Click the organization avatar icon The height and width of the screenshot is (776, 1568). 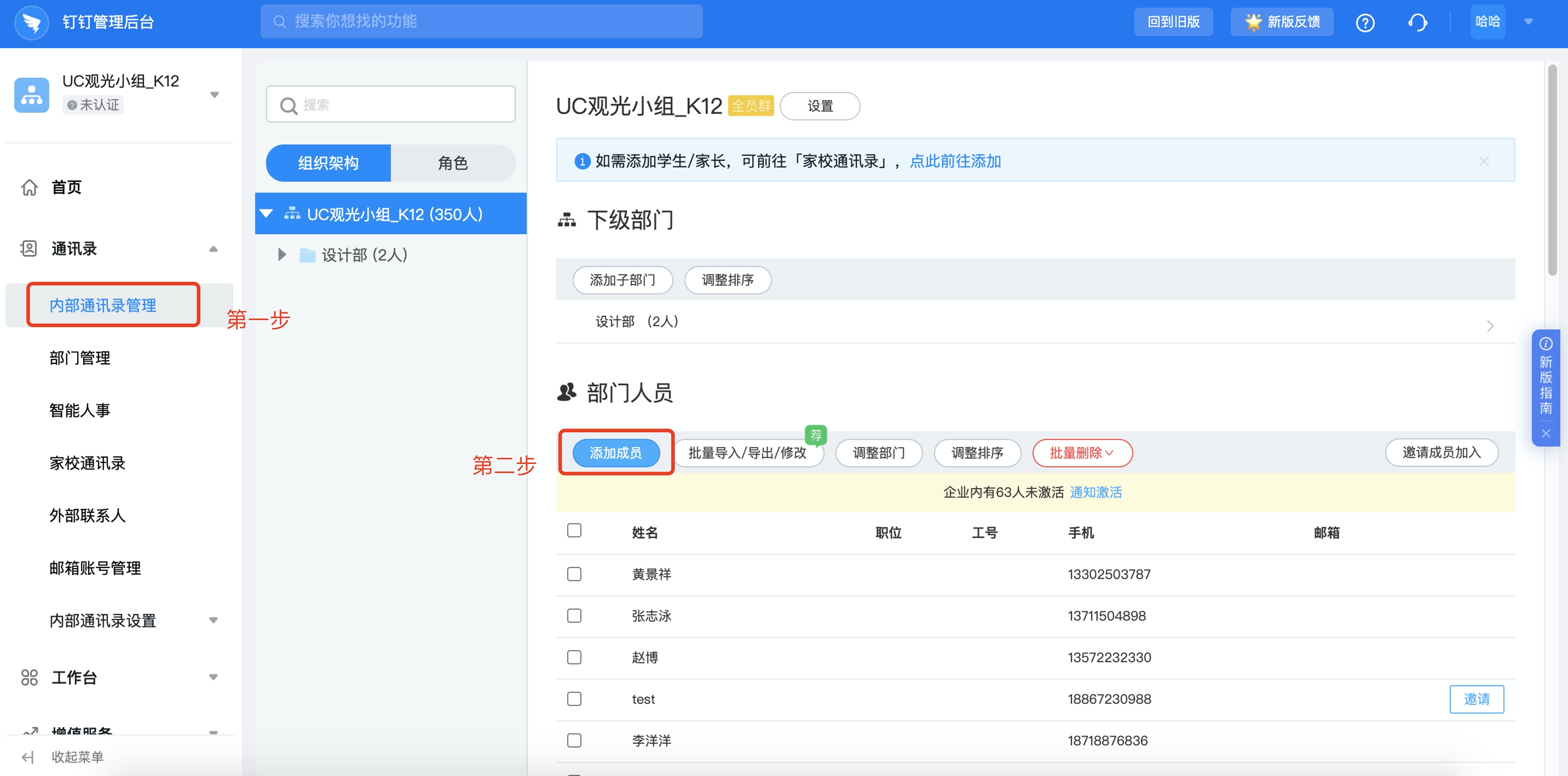tap(32, 94)
